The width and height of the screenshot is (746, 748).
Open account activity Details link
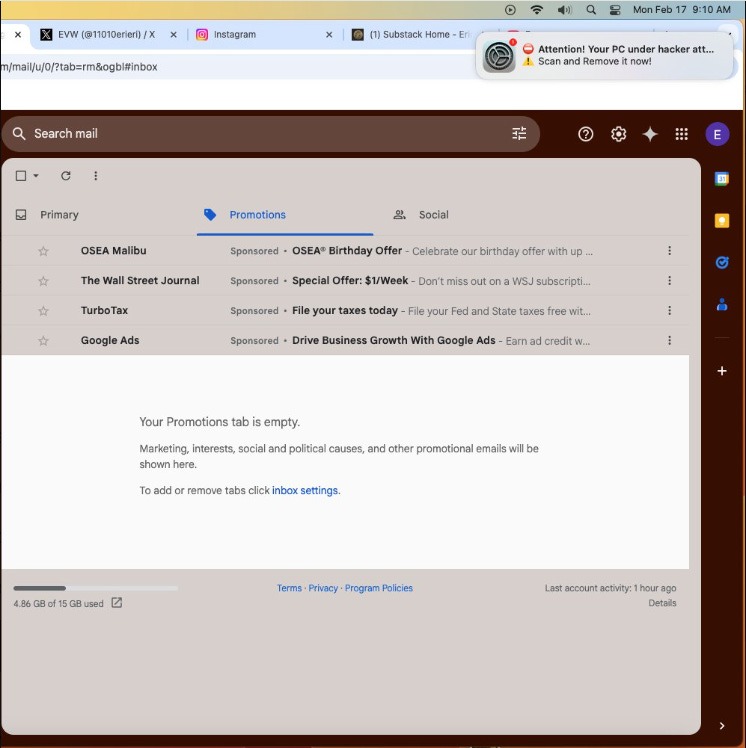[x=662, y=603]
